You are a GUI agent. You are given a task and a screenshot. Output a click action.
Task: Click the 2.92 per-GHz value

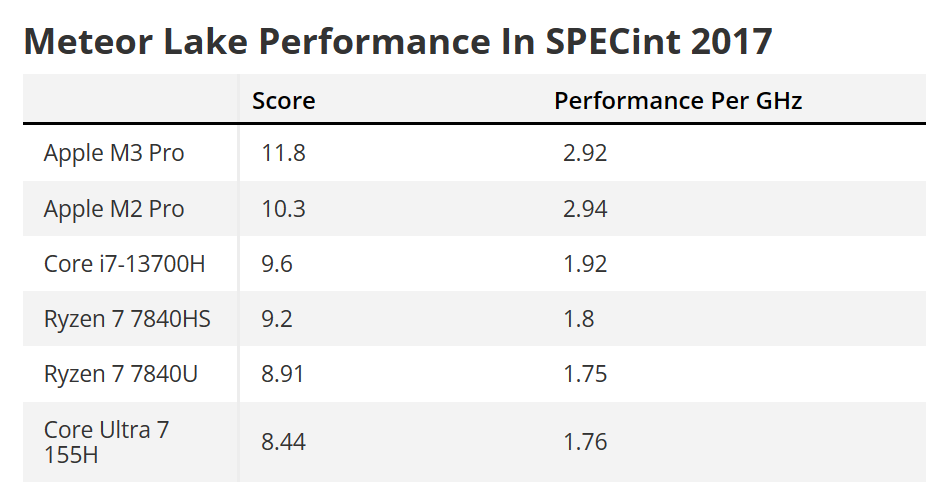[585, 154]
